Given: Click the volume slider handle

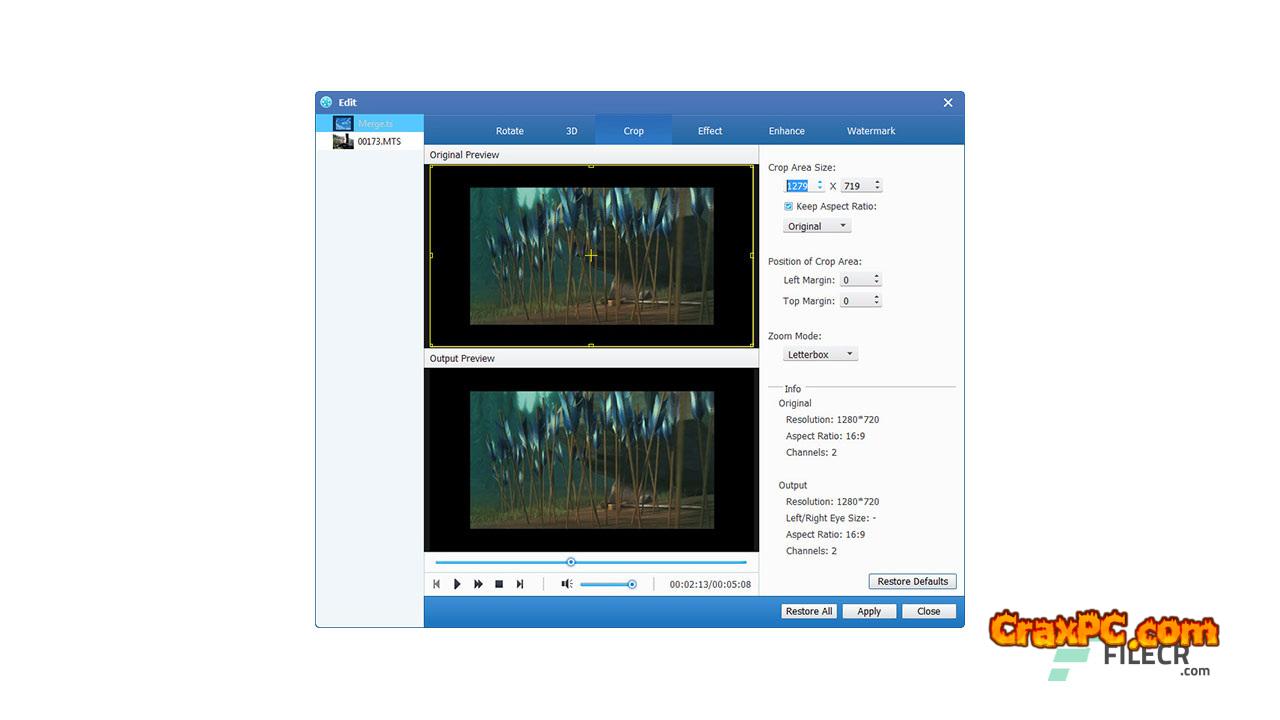Looking at the screenshot, I should [632, 584].
